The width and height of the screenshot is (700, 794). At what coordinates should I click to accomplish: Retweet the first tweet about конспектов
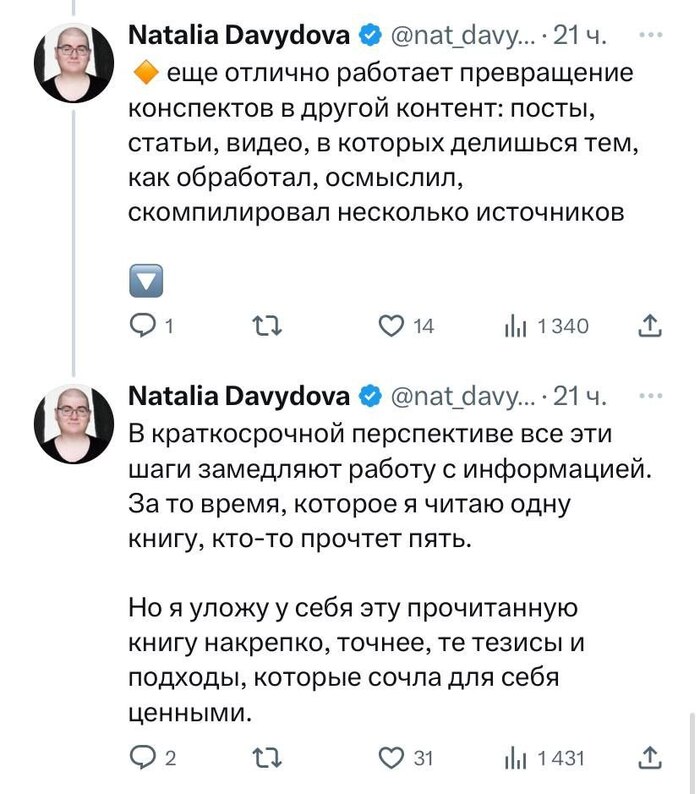click(265, 325)
